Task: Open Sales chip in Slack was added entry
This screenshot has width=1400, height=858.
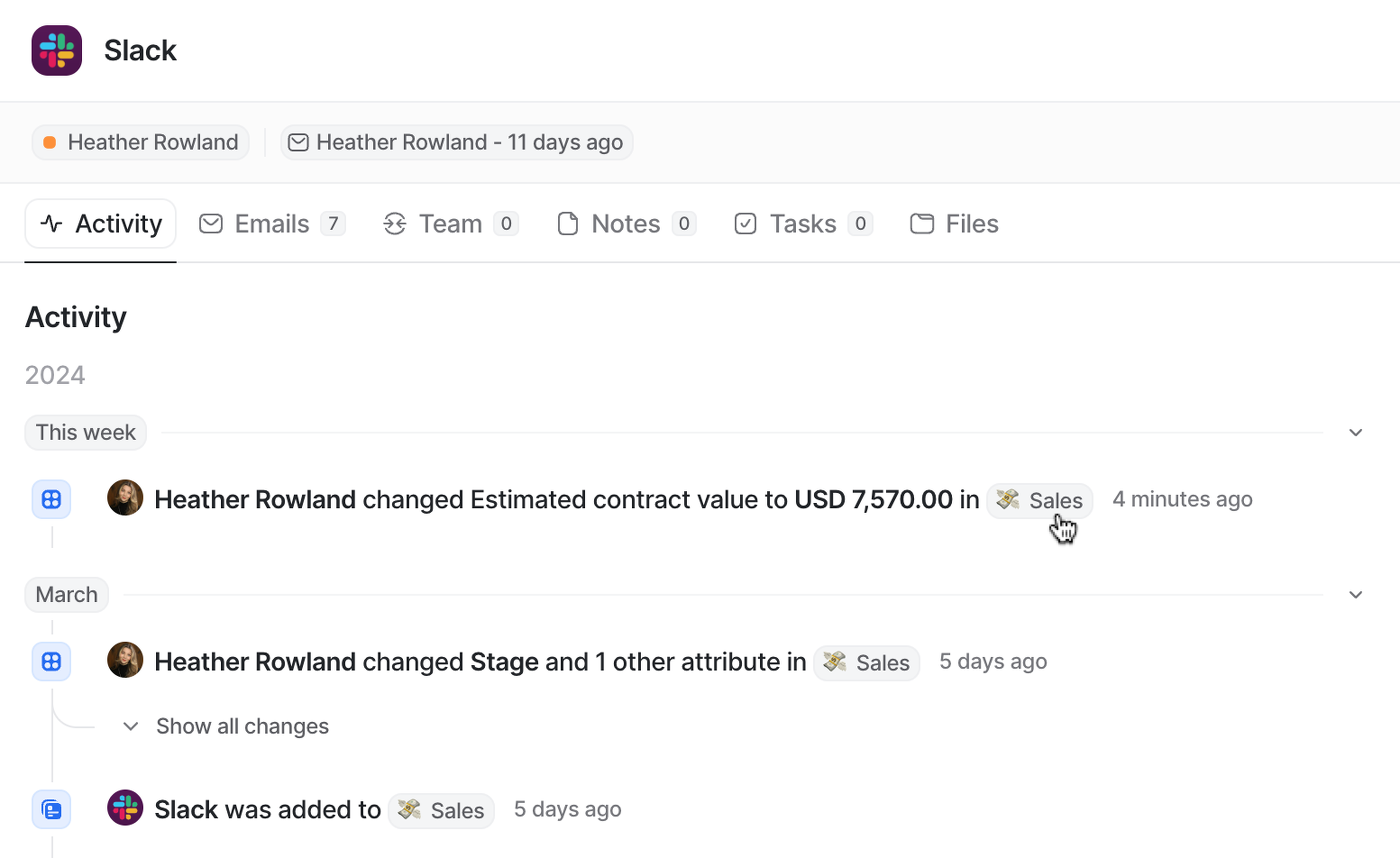Action: click(441, 810)
